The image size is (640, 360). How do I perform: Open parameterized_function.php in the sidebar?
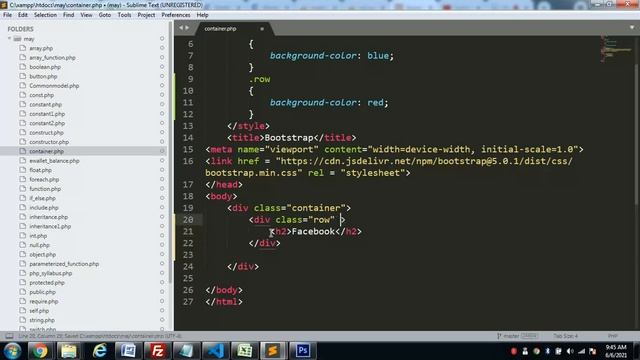coord(64,264)
